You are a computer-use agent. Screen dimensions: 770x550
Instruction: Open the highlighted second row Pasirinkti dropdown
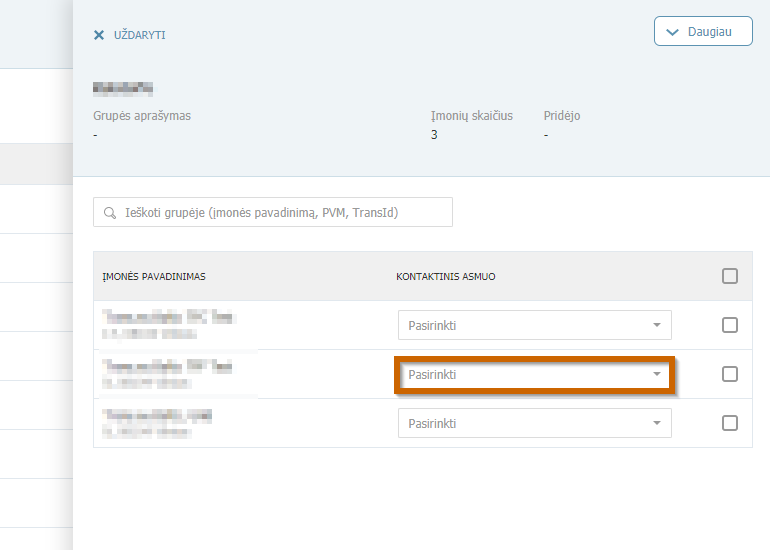point(535,375)
